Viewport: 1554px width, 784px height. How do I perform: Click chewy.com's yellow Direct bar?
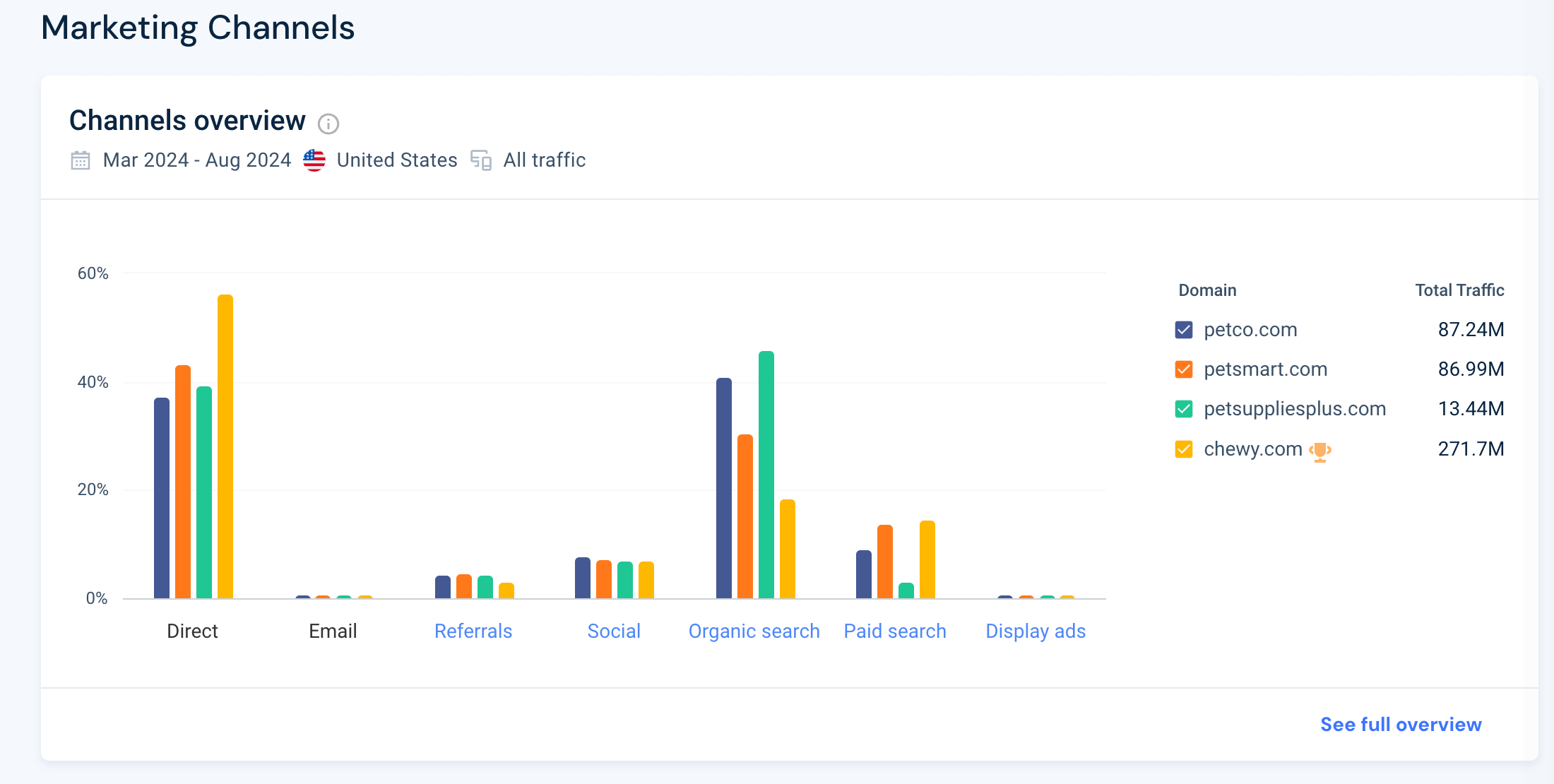tap(225, 446)
